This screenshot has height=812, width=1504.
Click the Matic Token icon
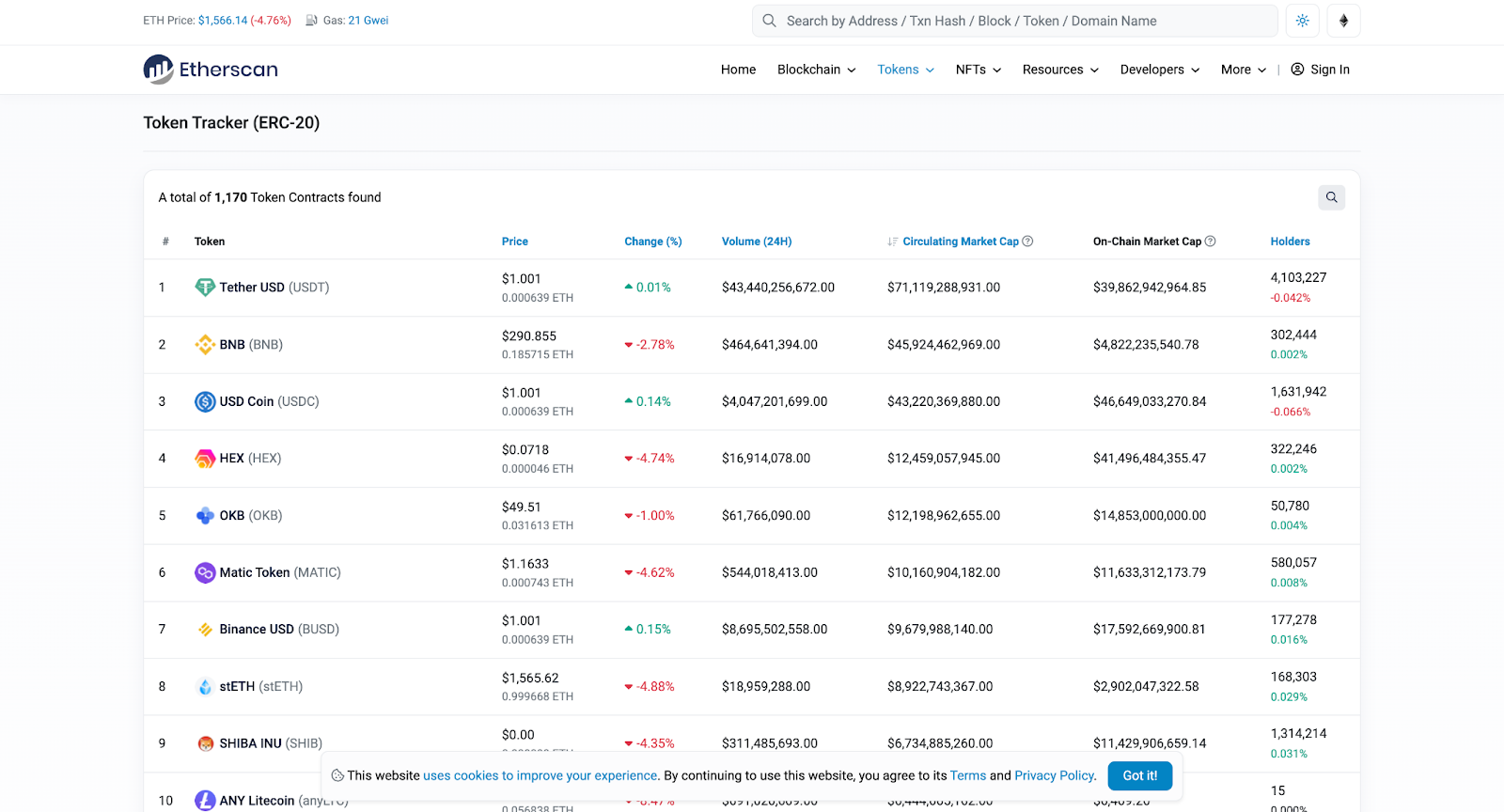coord(205,572)
